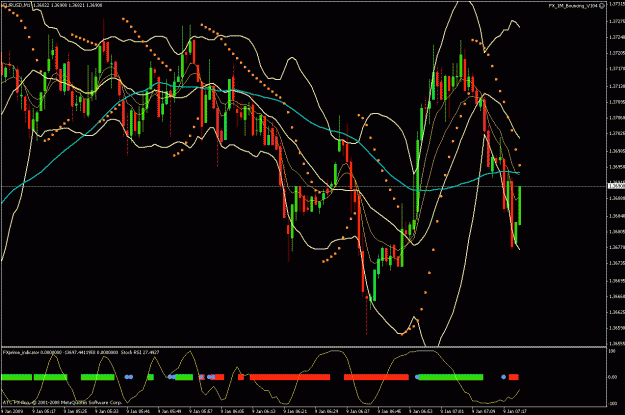Click the 9 Jan 07:17 time label

pos(515,411)
